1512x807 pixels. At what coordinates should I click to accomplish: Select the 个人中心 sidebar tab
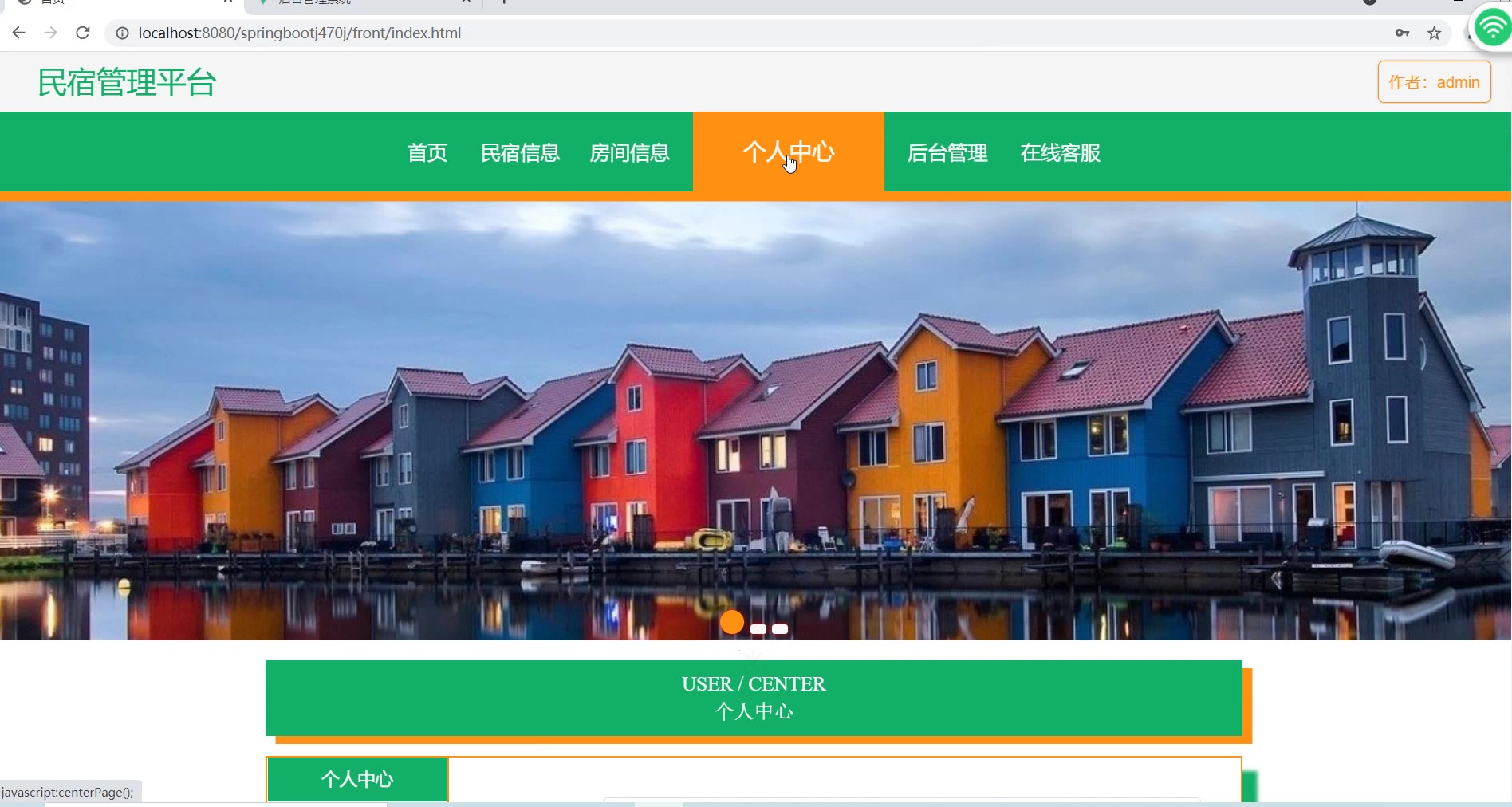(357, 779)
